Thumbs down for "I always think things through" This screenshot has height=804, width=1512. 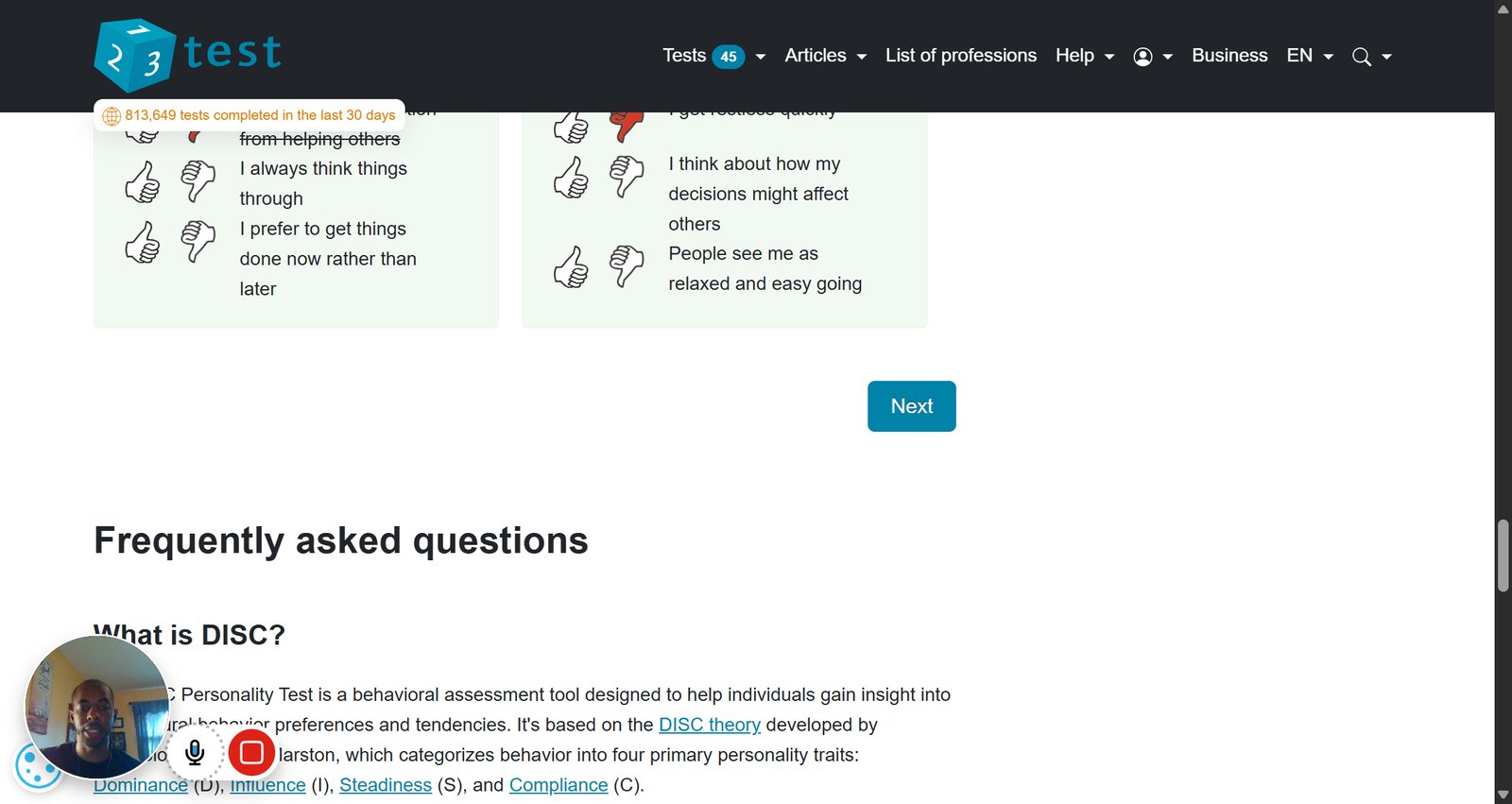[198, 181]
